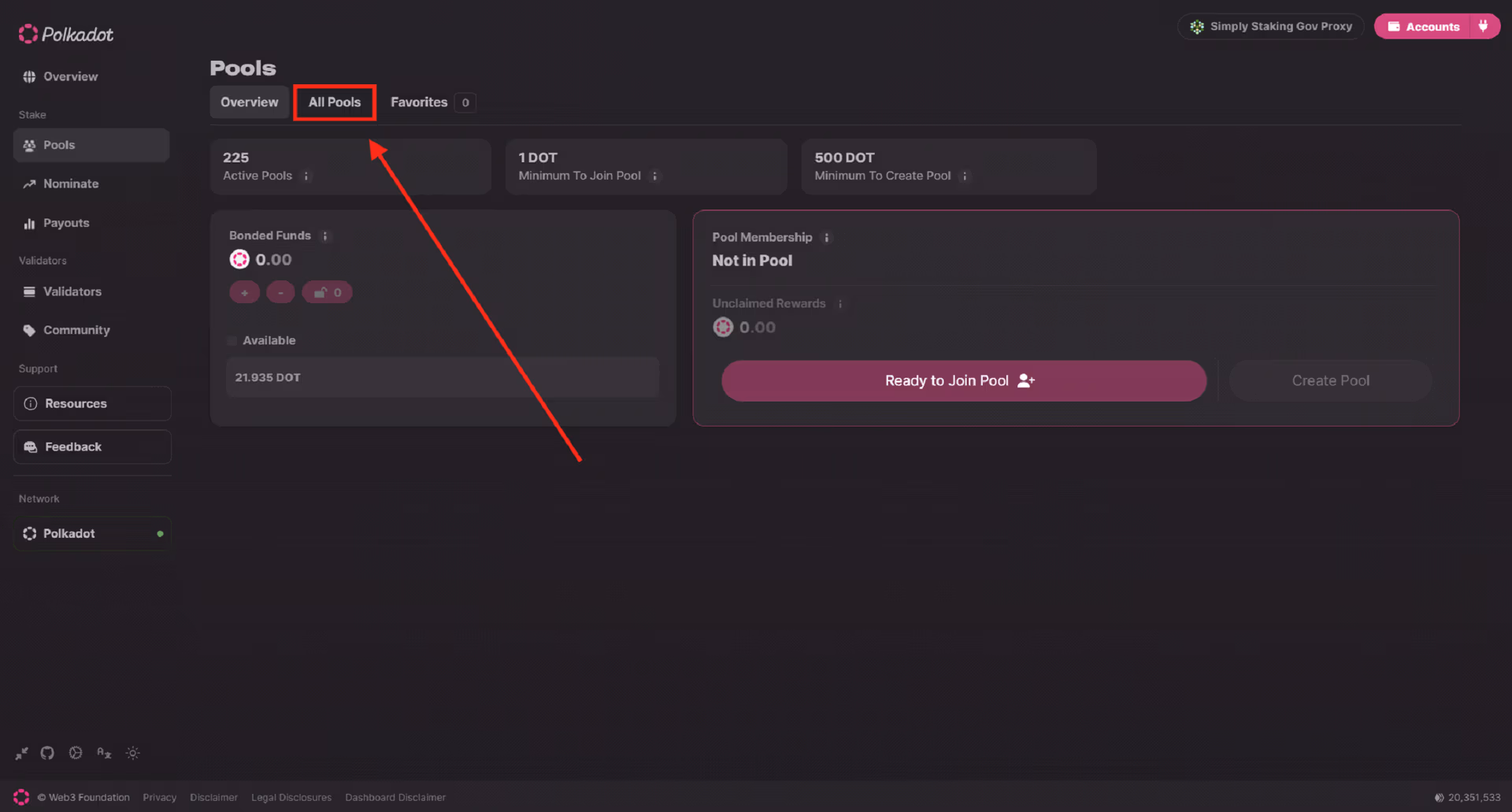Screen dimensions: 1512x812
Task: Show Minimum To Join Pool info
Action: (x=654, y=176)
